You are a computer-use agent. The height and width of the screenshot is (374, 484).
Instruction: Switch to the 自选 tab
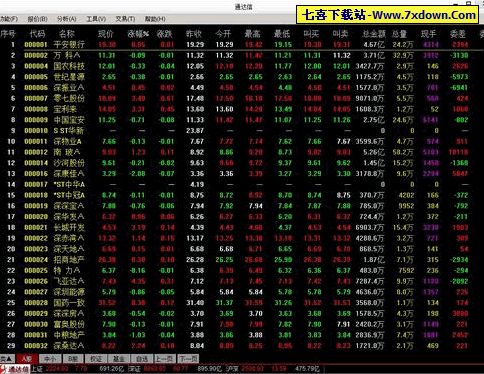click(x=142, y=359)
